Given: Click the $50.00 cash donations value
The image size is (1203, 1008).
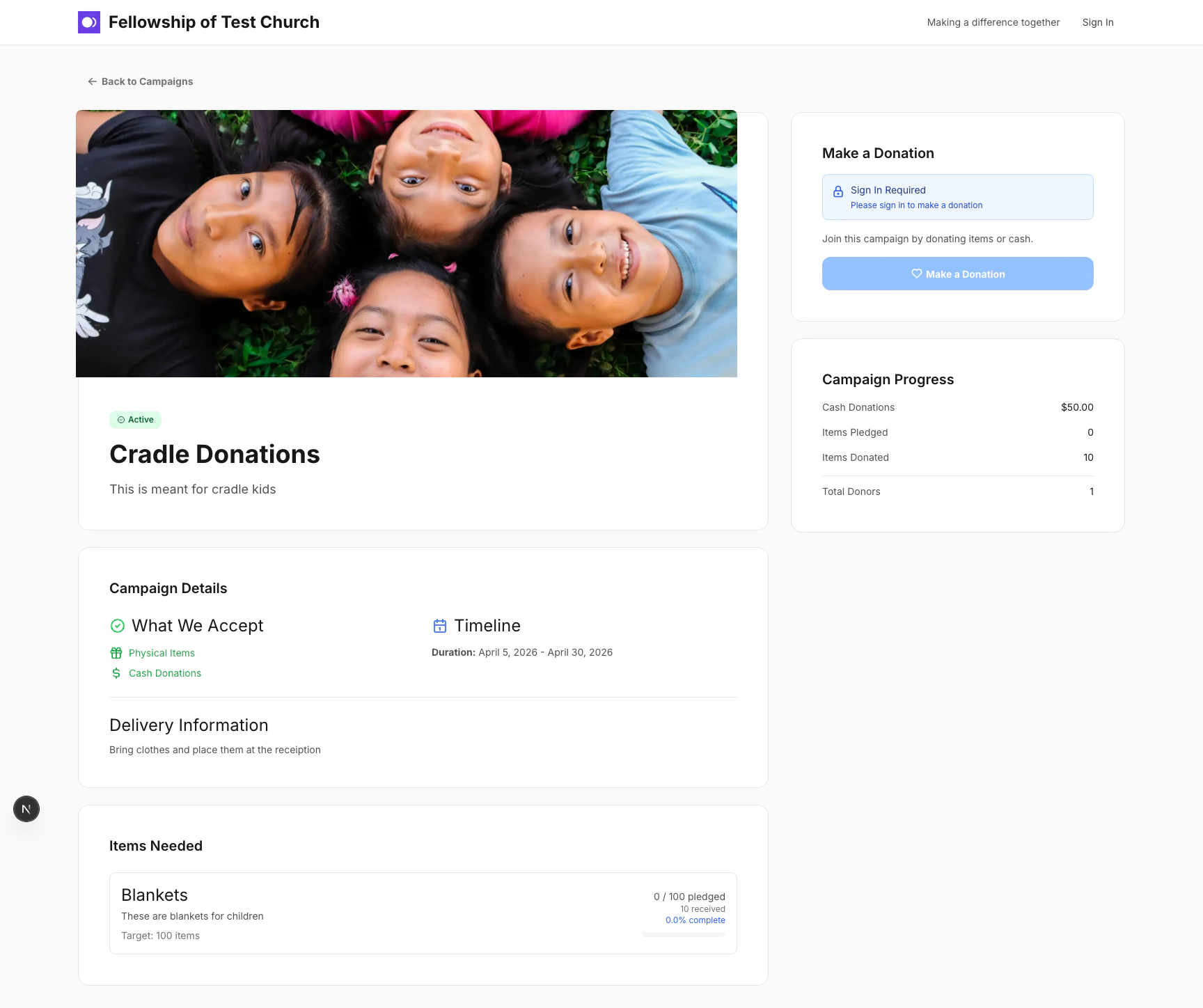Looking at the screenshot, I should pos(1077,407).
